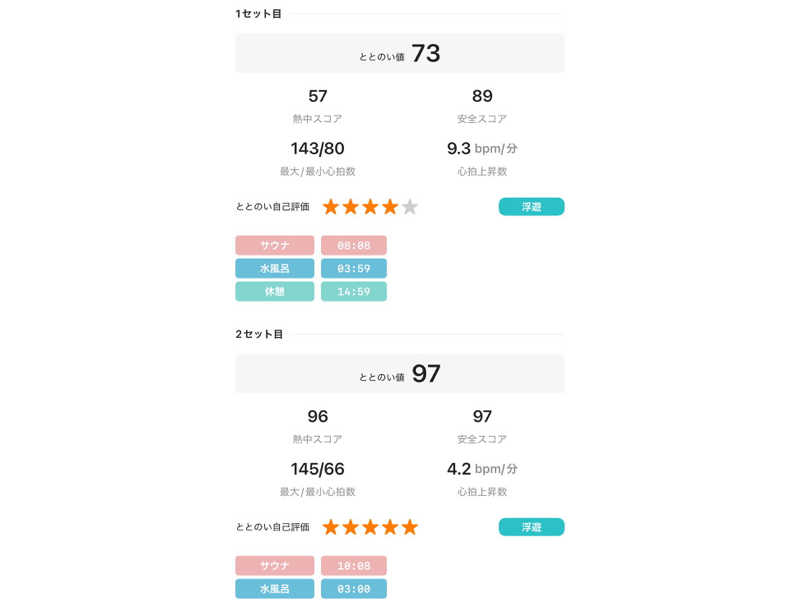Select the first star in set 2 rating
800x600 pixels.
pos(331,527)
